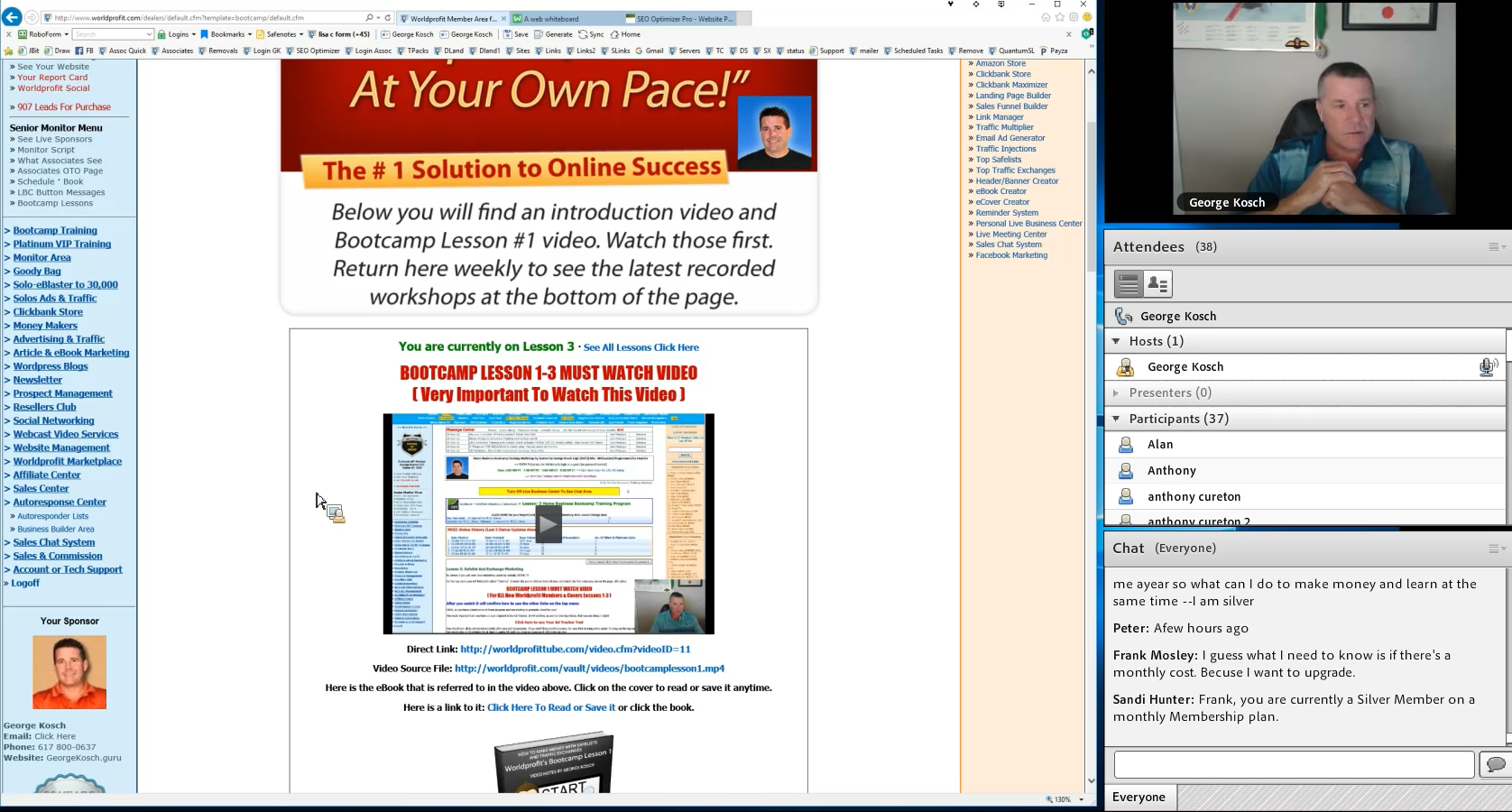Switch attendees panel to list view

point(1129,284)
